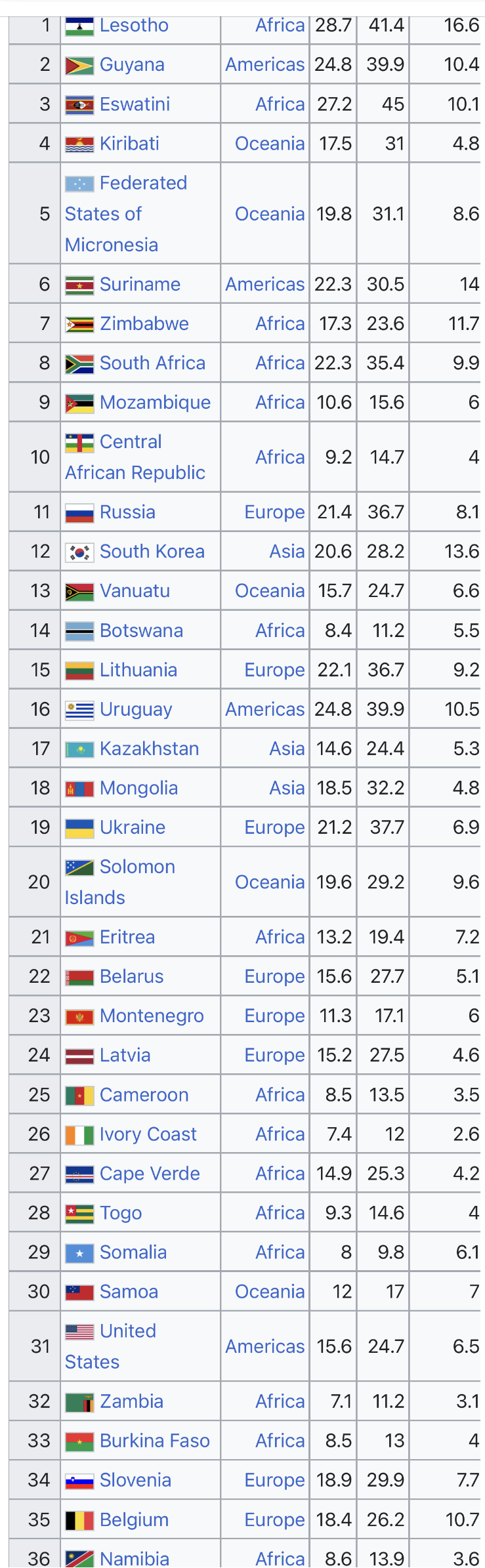Click the Ukraine flag icon
This screenshot has width=485, height=1568.
click(79, 829)
